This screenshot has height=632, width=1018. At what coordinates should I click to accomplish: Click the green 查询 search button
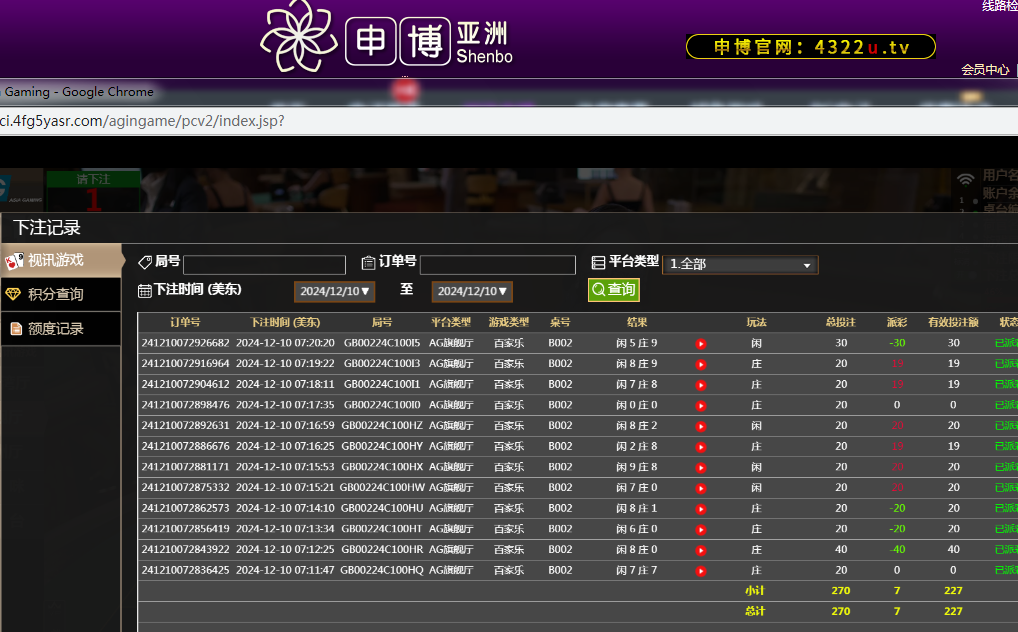pos(613,290)
